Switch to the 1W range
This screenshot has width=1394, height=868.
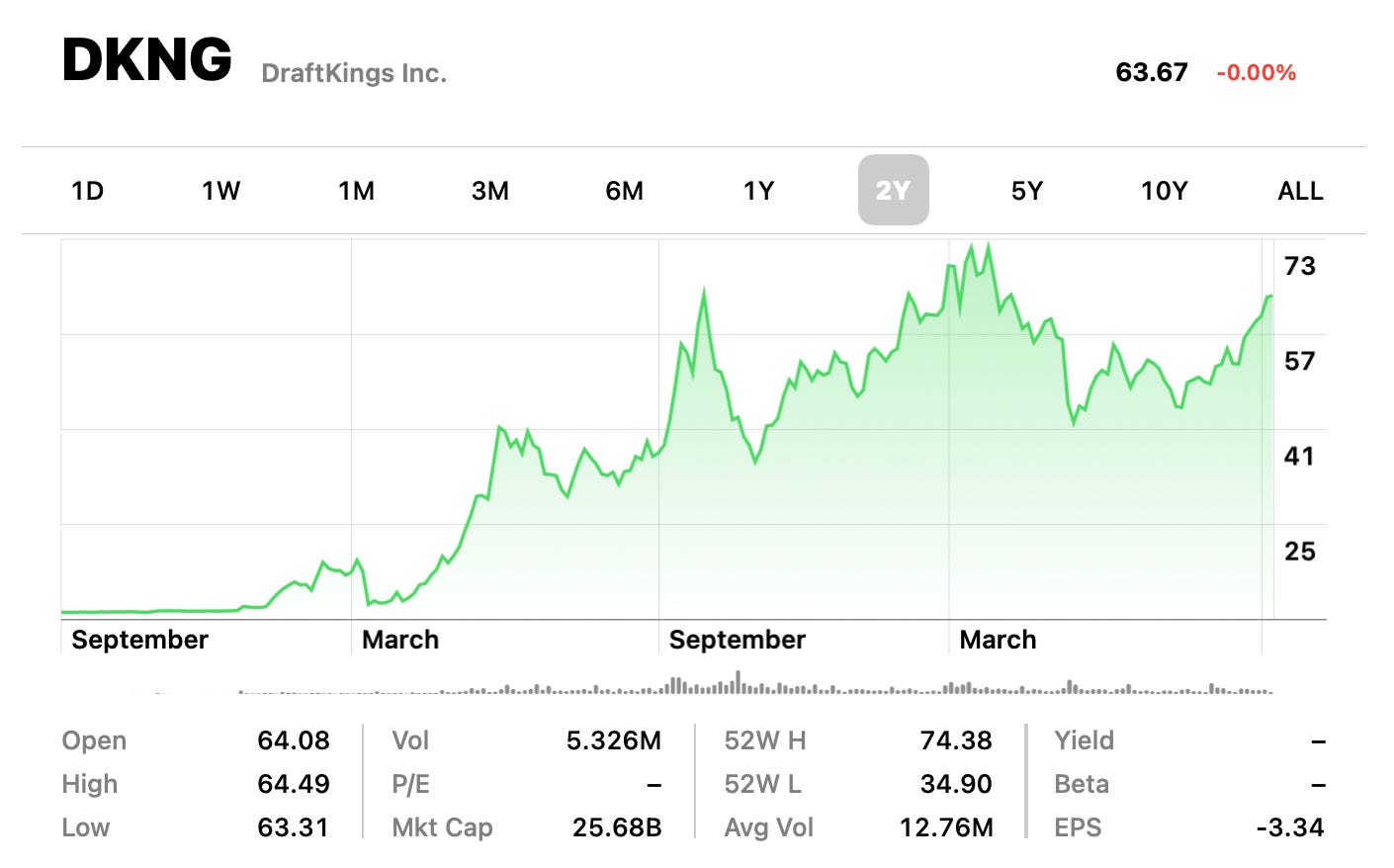point(221,191)
